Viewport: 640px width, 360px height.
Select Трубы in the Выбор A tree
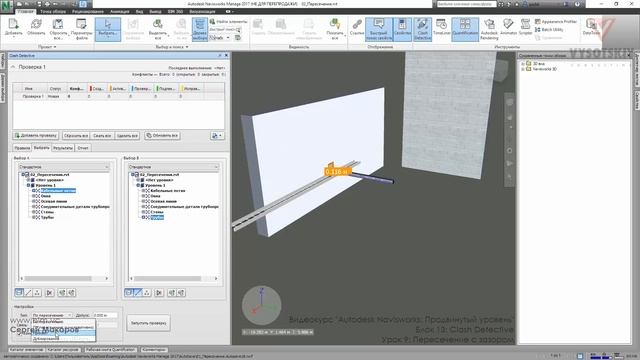point(47,218)
